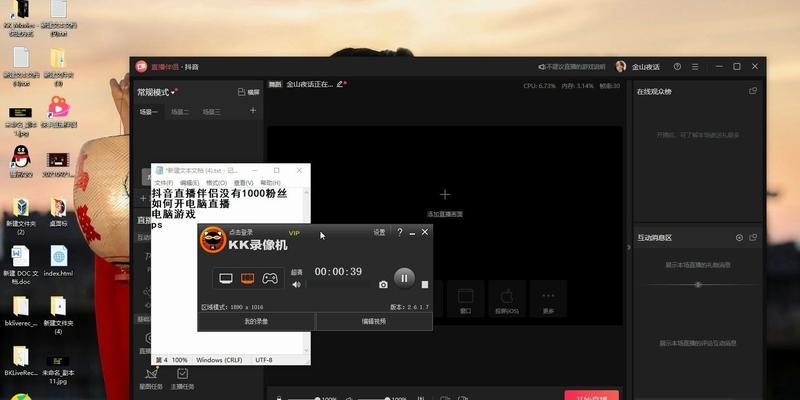Open Notepad 文件(F) menu
The width and height of the screenshot is (800, 400).
click(163, 183)
